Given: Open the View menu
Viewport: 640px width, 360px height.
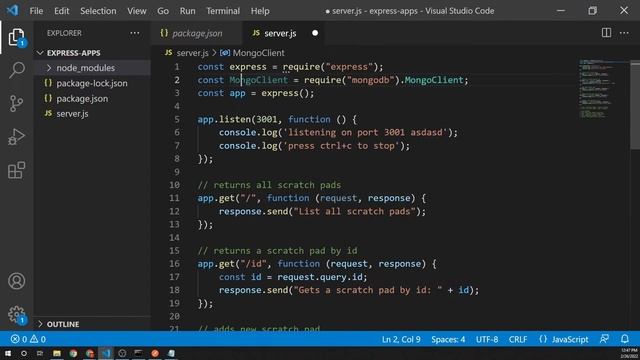Looking at the screenshot, I should pos(137,11).
